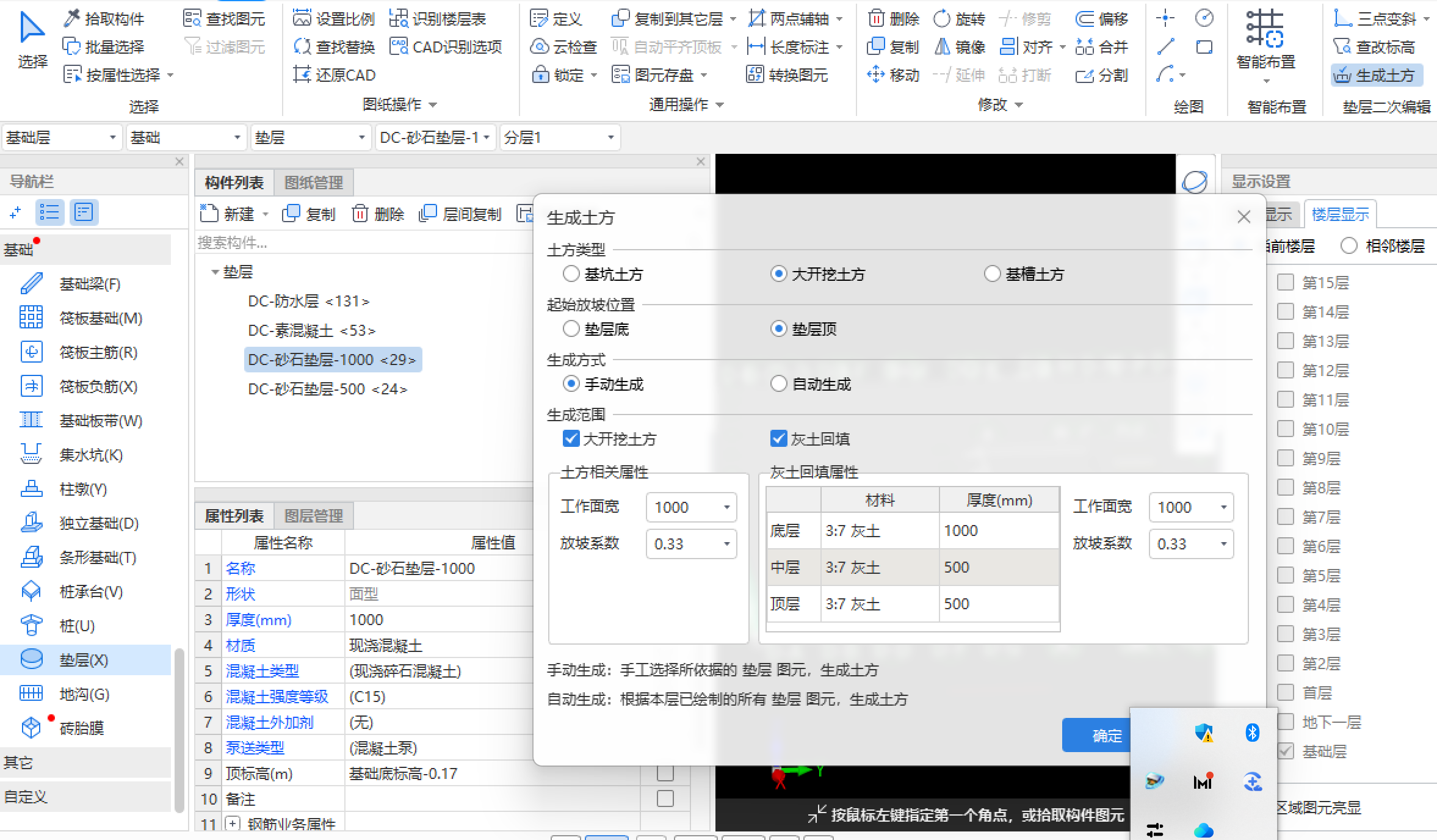Switch to 图层管理 tab
The height and width of the screenshot is (840, 1437).
click(x=314, y=516)
